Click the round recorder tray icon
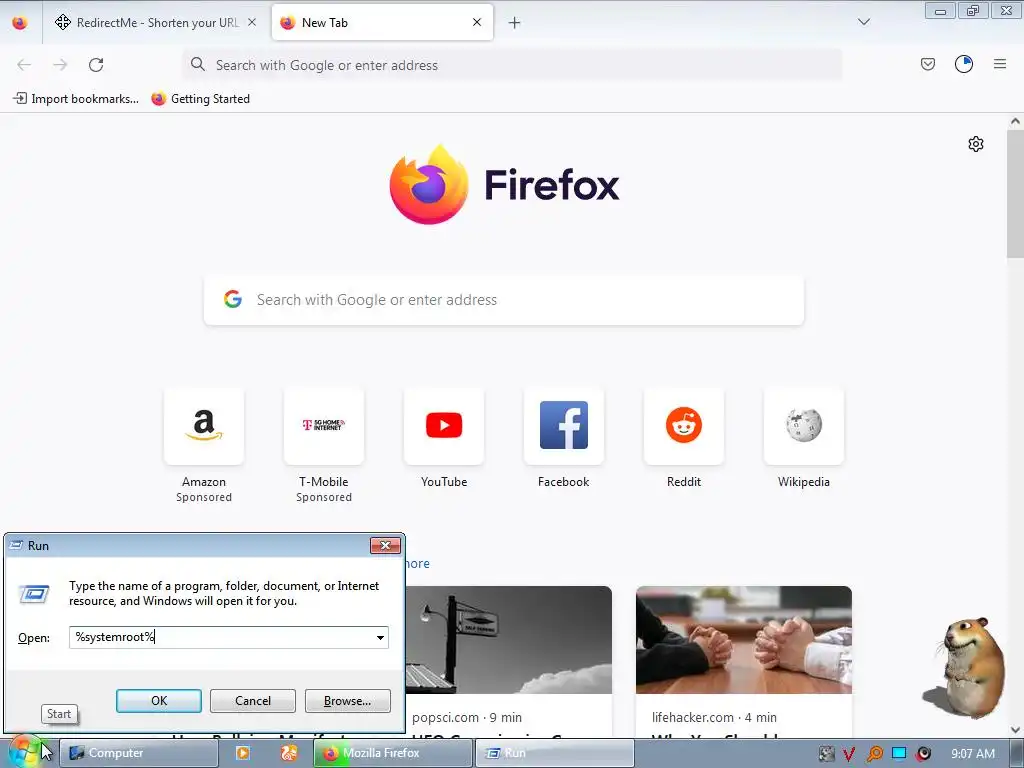The image size is (1024, 768). click(923, 754)
